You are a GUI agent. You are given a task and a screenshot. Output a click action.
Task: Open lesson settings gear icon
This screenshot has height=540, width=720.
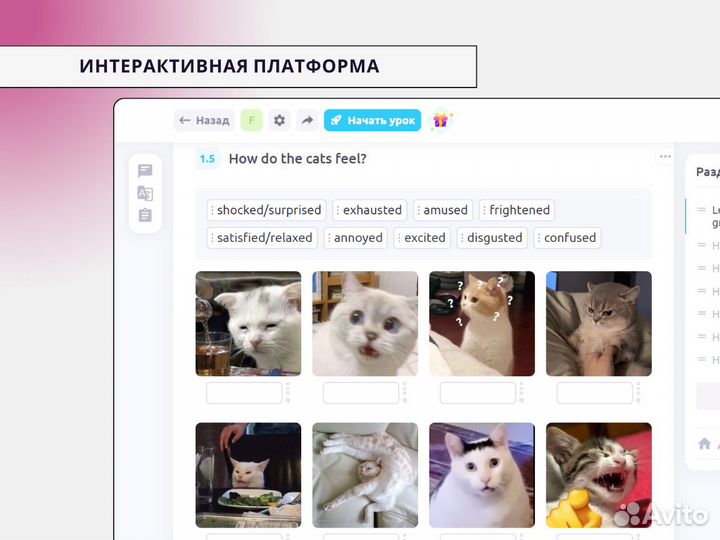(x=279, y=120)
